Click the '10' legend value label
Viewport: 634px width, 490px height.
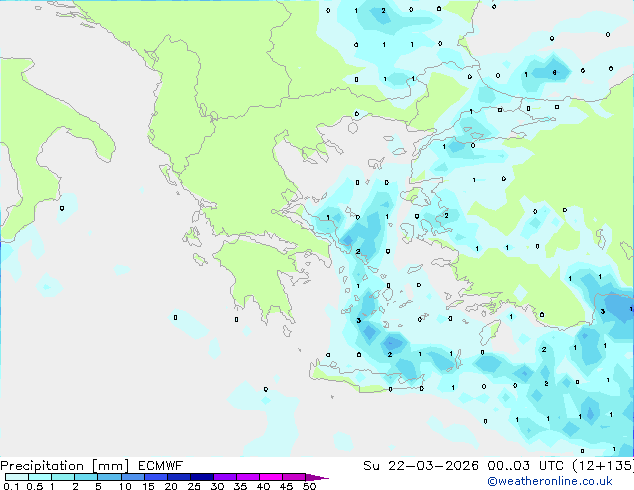(x=125, y=486)
